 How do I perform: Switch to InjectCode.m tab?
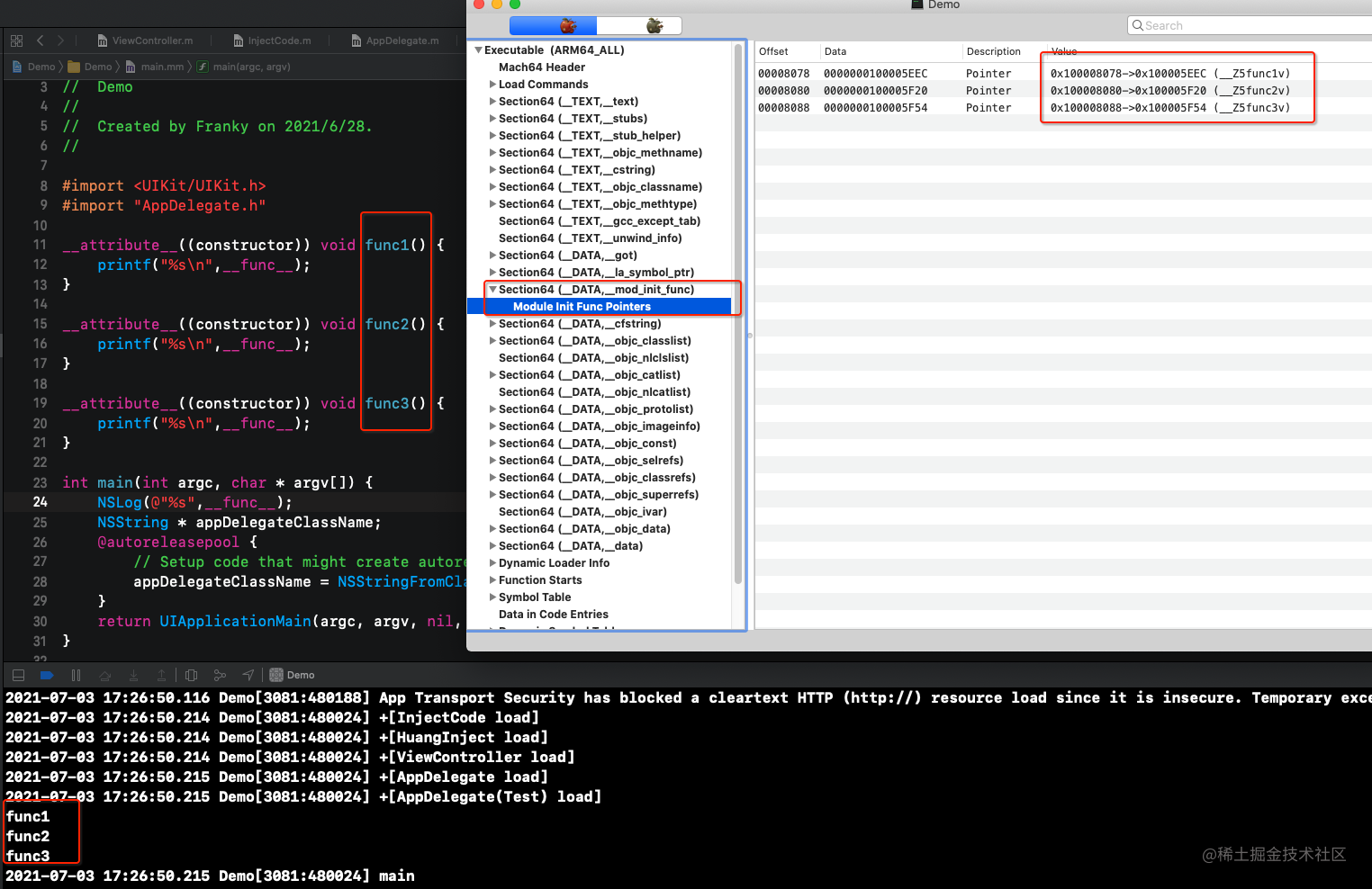(272, 40)
